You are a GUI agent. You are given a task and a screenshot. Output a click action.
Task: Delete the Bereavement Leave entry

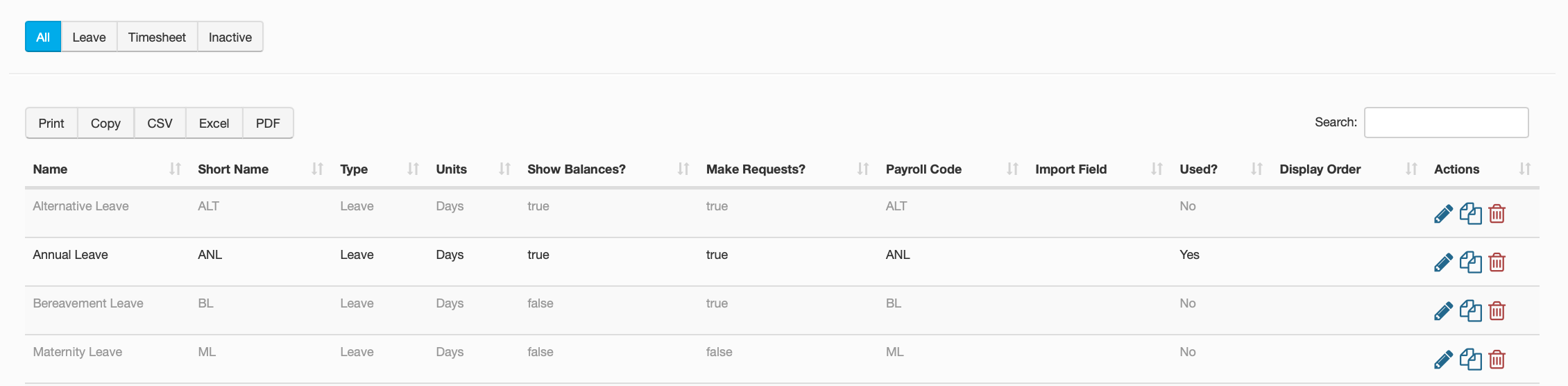coord(1497,311)
